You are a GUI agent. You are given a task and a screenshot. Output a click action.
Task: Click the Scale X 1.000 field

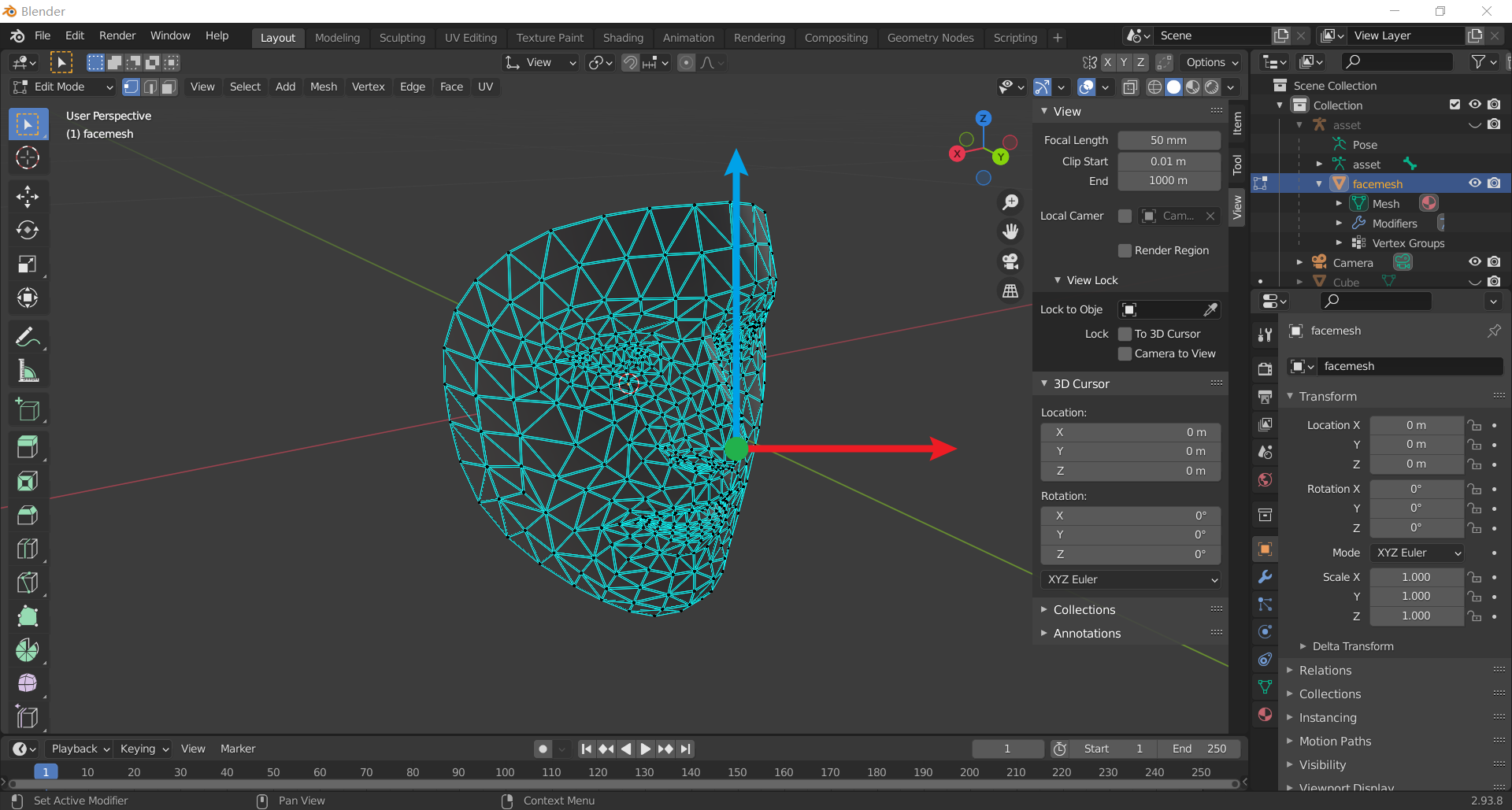pos(1416,577)
